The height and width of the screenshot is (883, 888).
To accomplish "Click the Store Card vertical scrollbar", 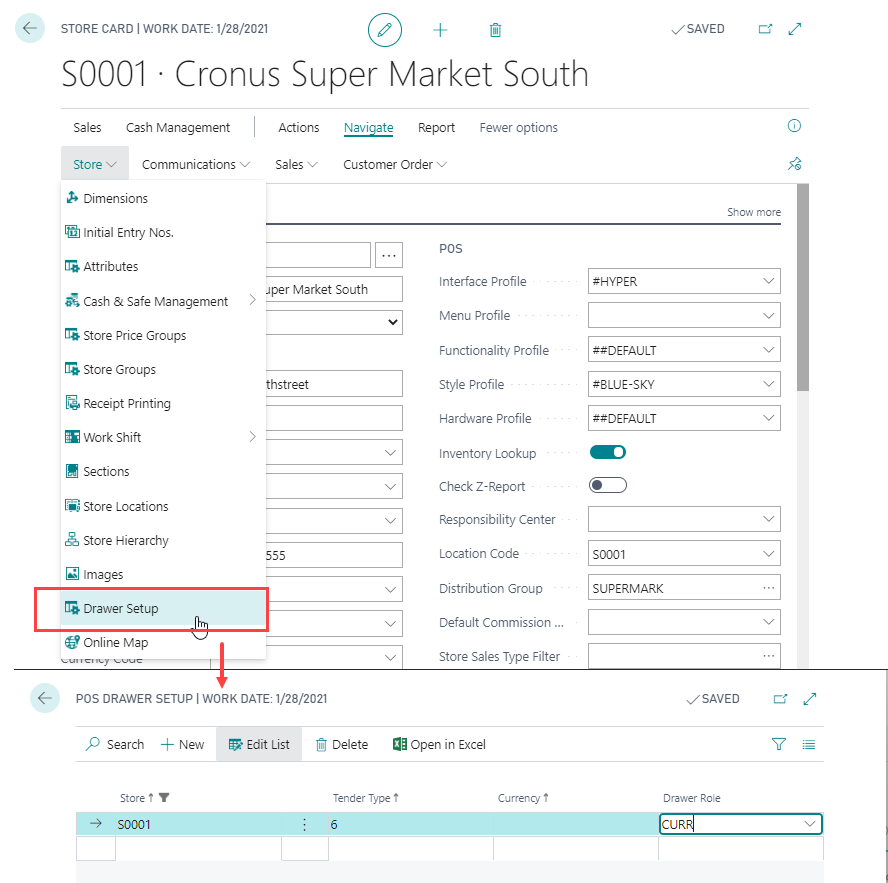I will pos(802,288).
